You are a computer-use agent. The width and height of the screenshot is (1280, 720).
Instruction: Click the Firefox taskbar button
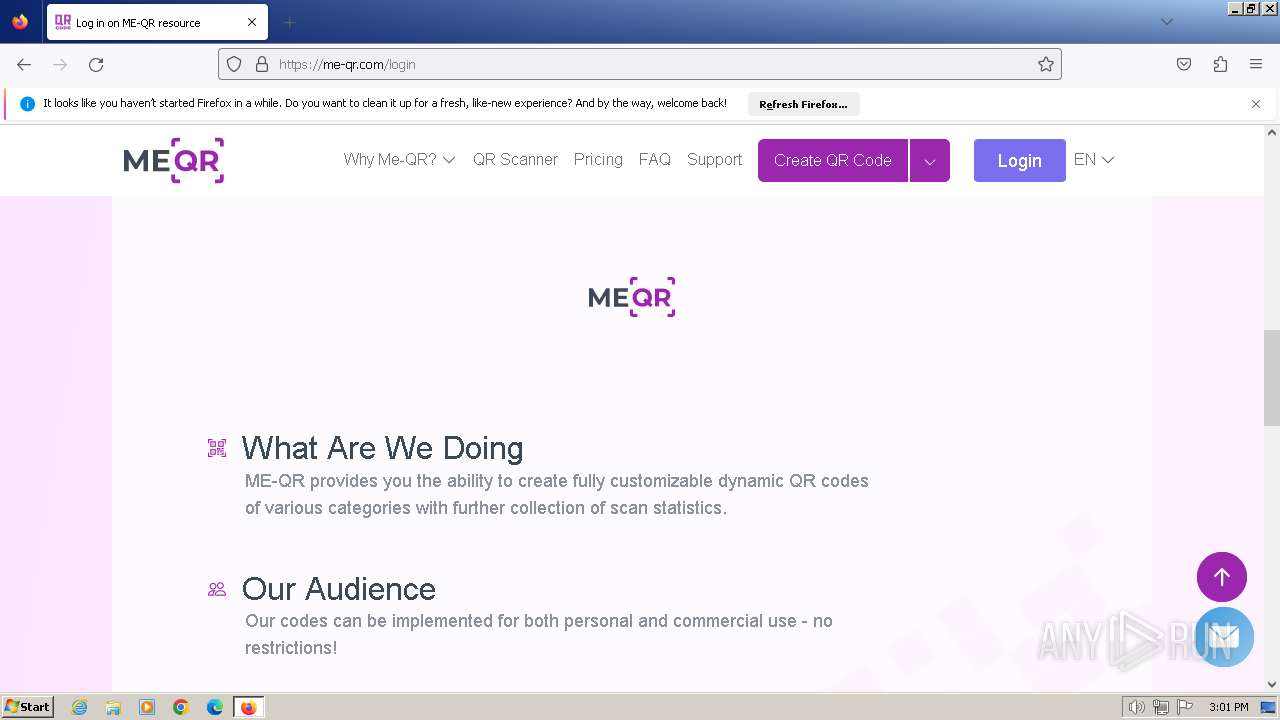(x=248, y=707)
